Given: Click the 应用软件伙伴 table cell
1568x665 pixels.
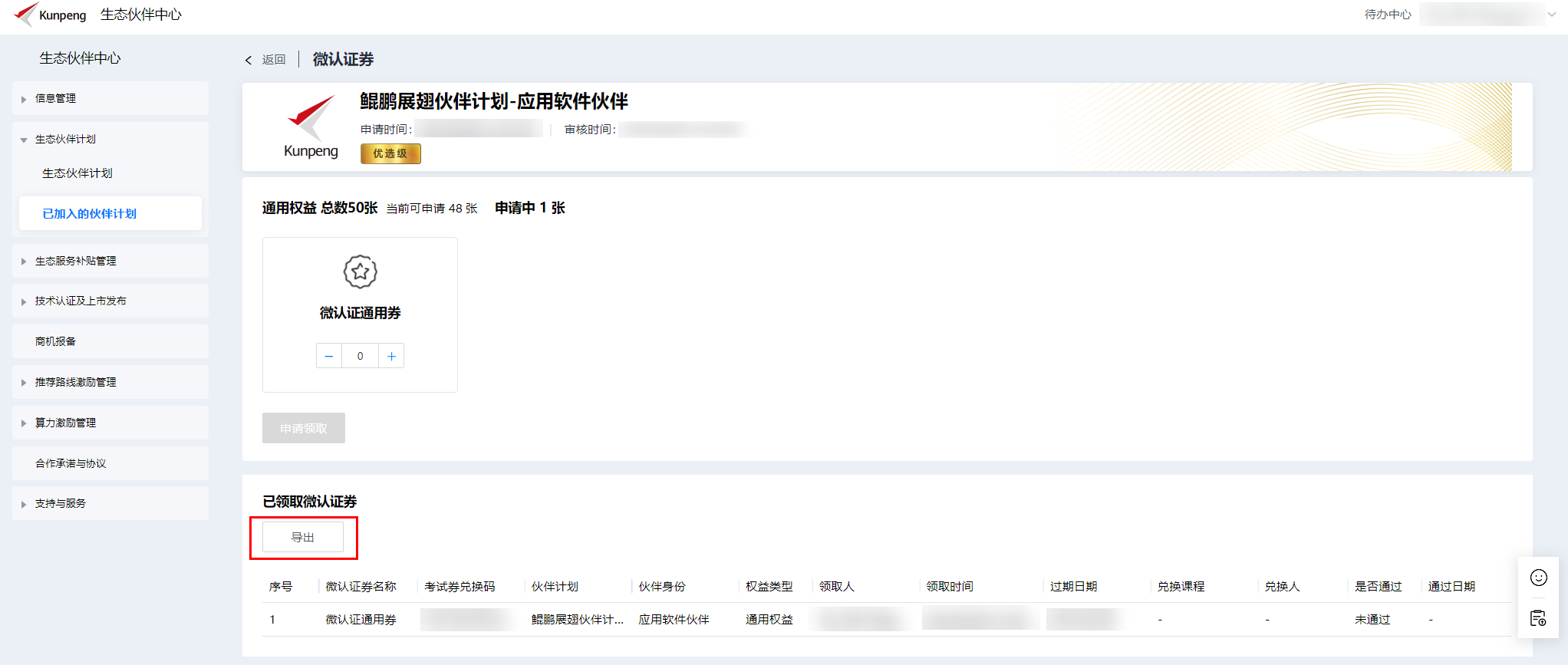Looking at the screenshot, I should click(674, 620).
